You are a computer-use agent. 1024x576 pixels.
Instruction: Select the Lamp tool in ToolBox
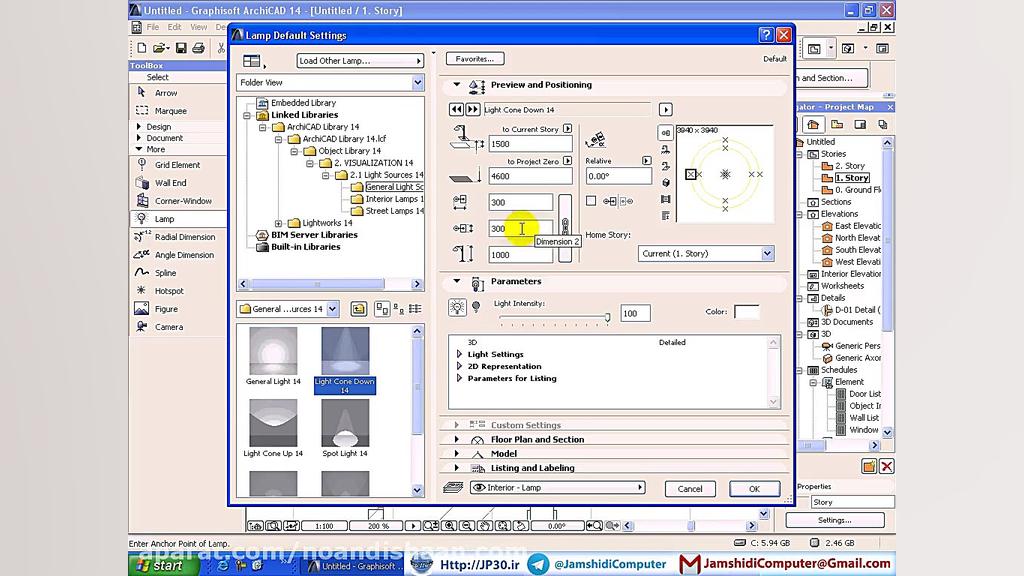pyautogui.click(x=164, y=219)
